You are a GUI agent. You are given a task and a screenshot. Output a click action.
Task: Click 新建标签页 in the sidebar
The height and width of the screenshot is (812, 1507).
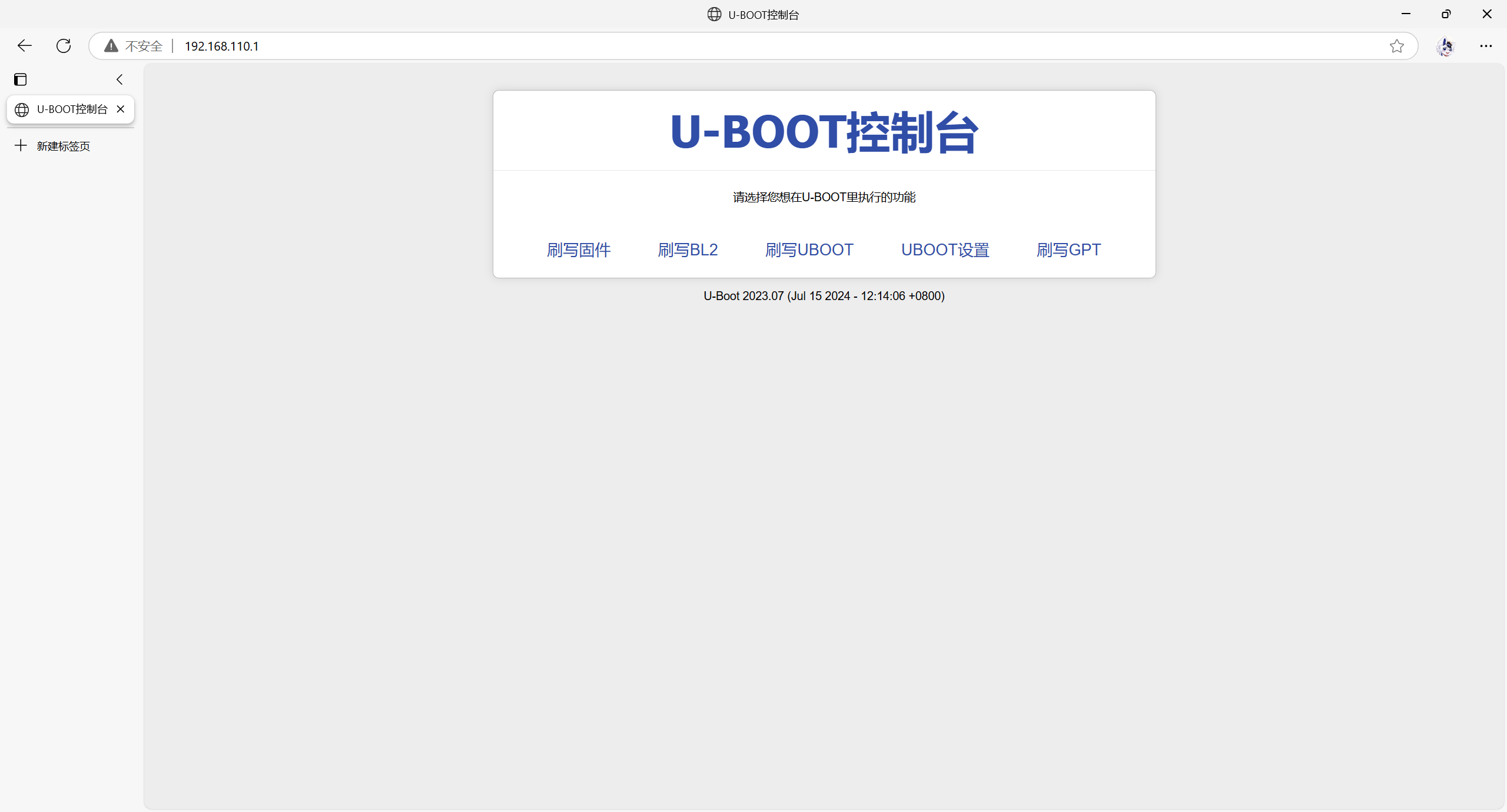coord(63,146)
